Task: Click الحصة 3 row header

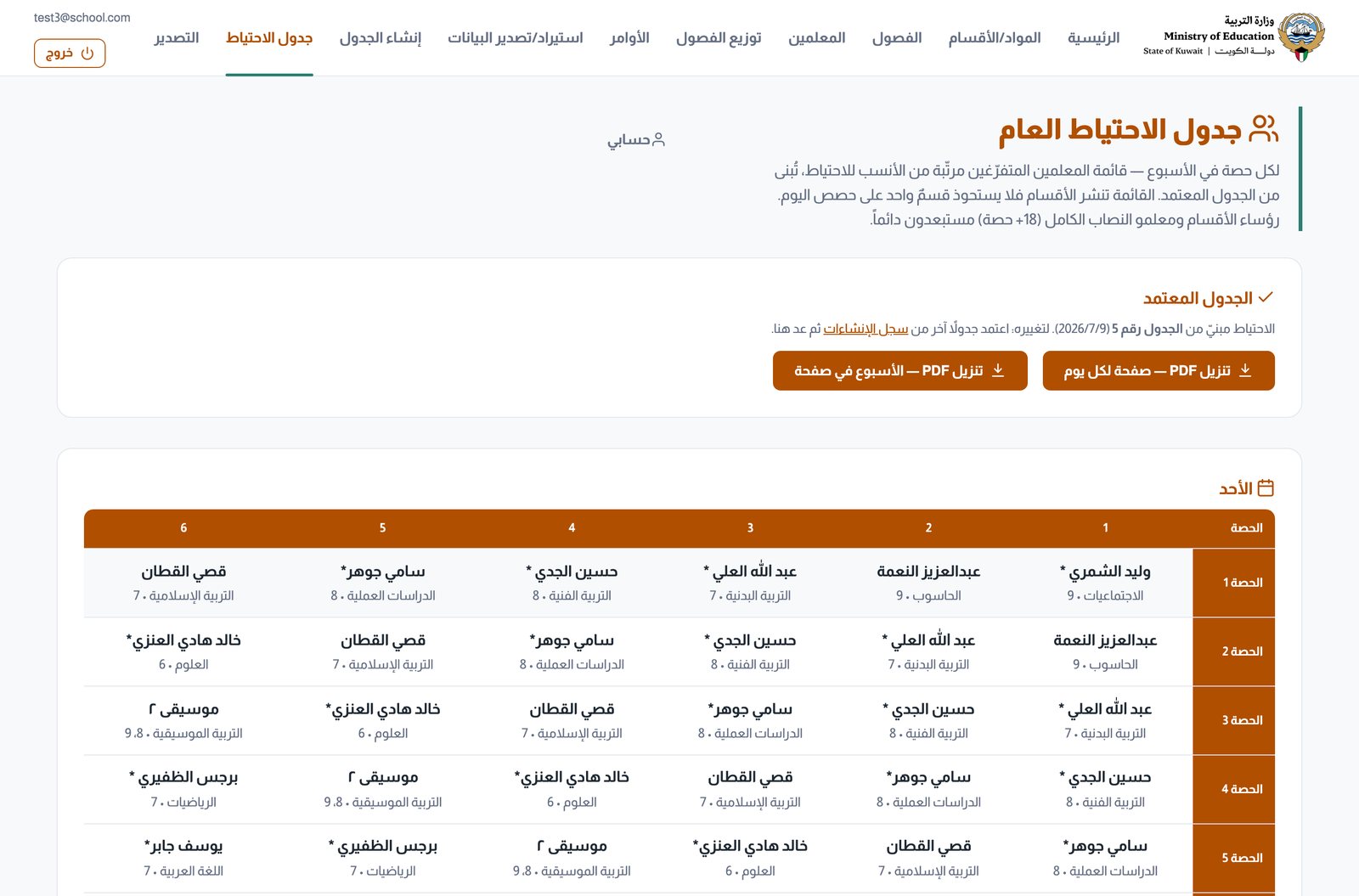Action: pos(1233,720)
